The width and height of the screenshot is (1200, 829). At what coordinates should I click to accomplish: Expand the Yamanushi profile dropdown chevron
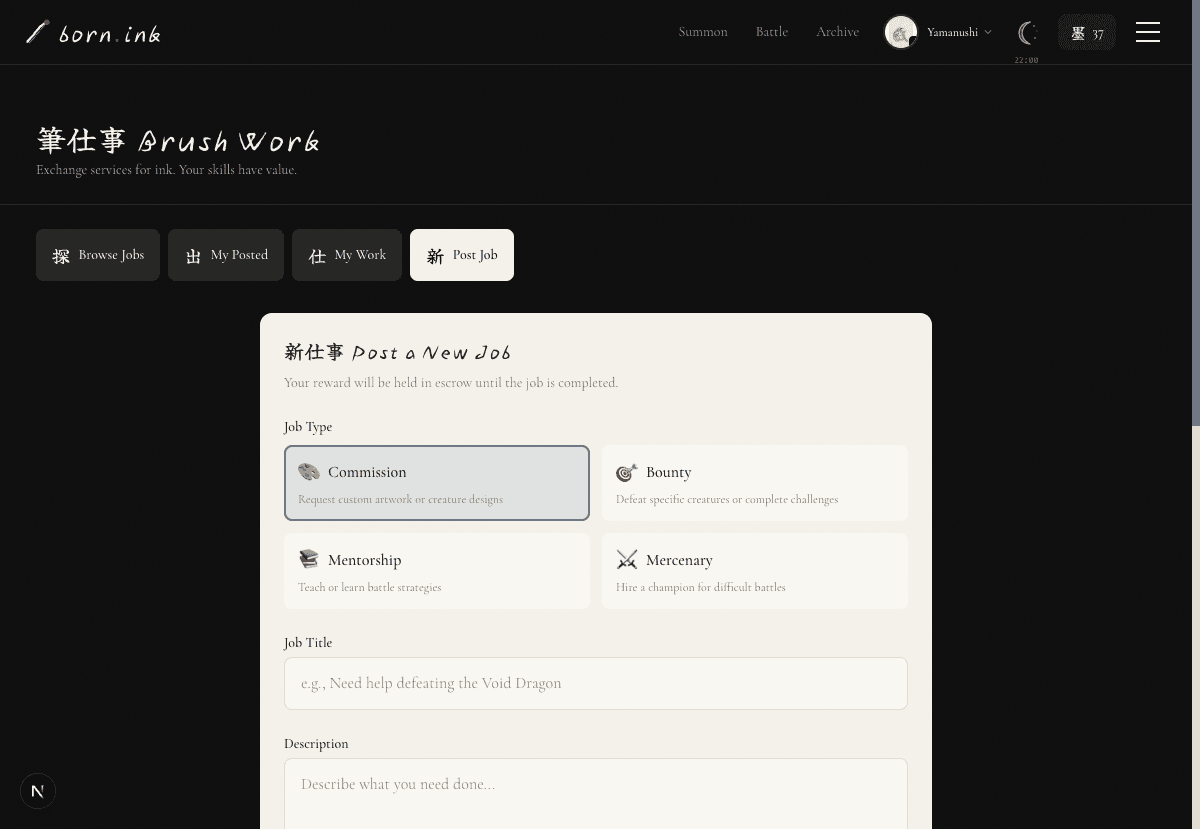[x=988, y=32]
